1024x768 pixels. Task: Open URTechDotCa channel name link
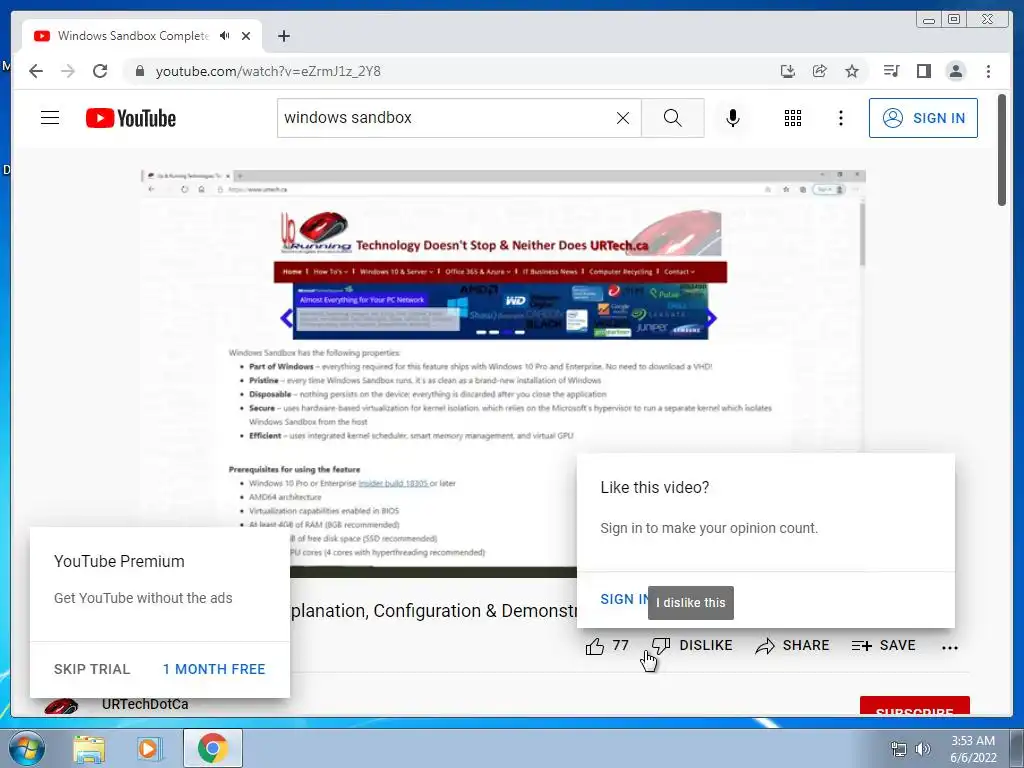click(145, 704)
